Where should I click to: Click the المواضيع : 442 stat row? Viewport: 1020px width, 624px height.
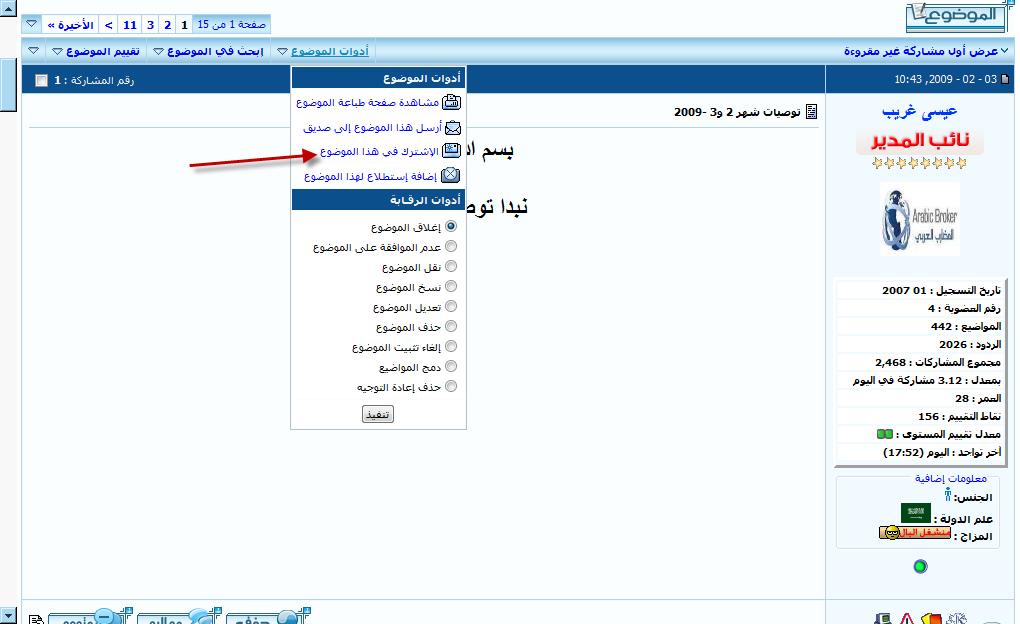918,326
